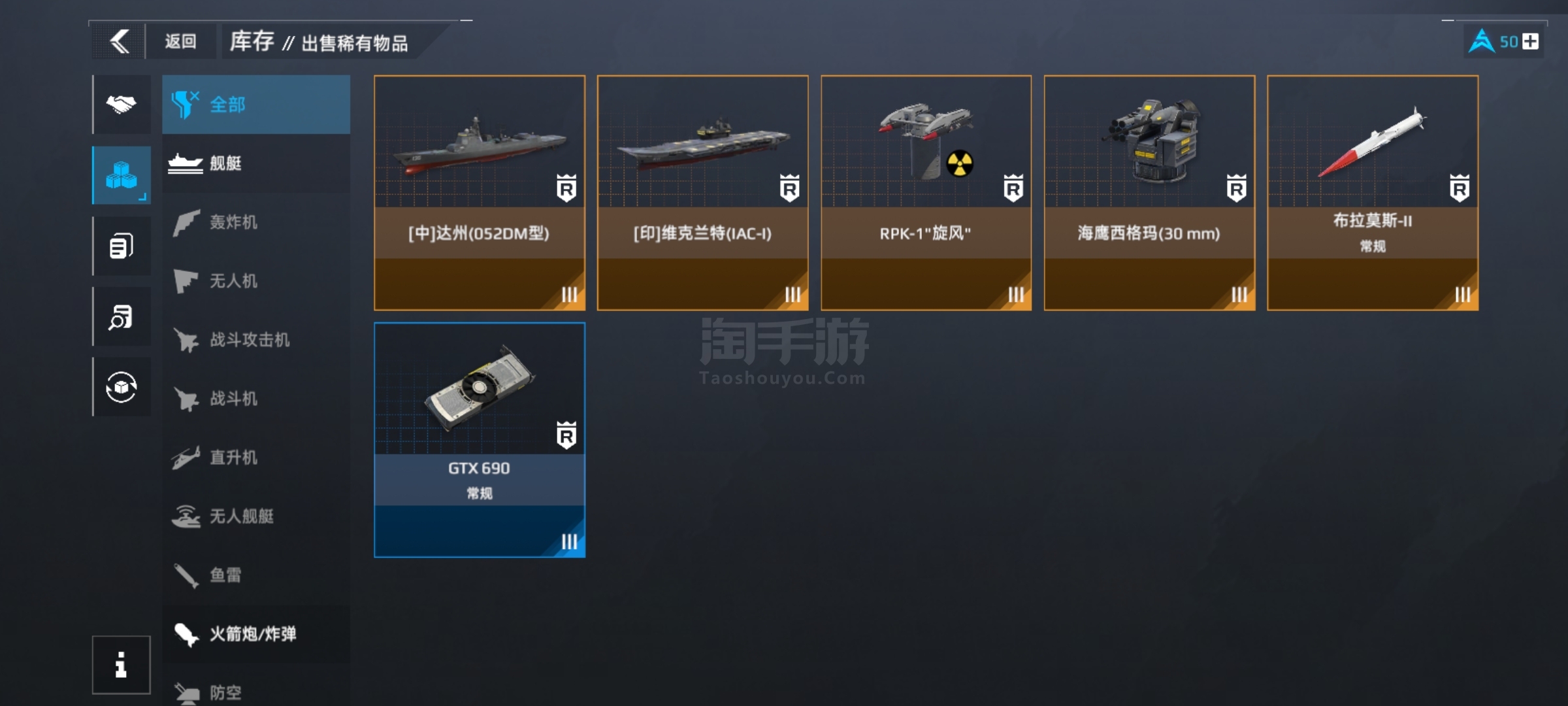The image size is (1568, 706).
Task: Select the 全部 filter category
Action: point(256,105)
